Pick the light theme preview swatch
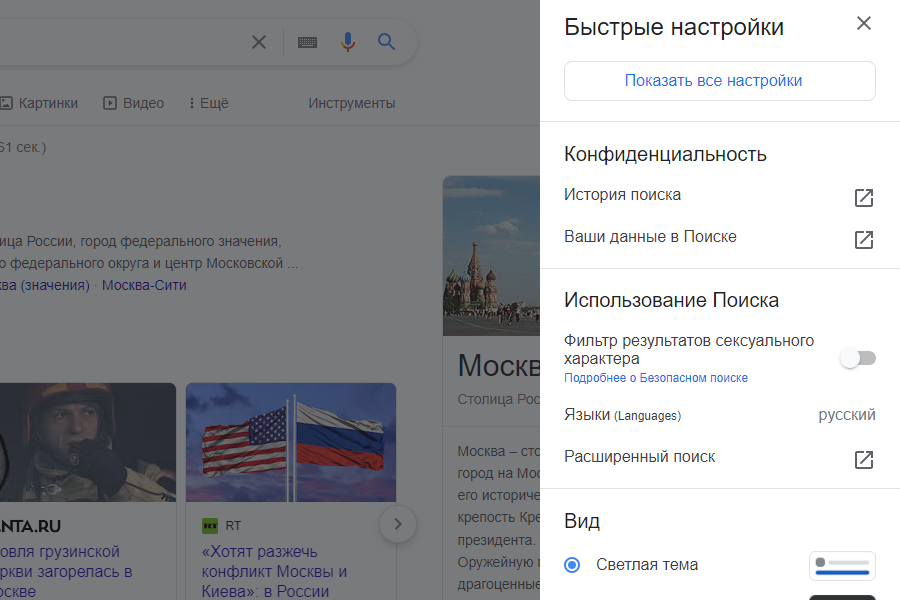This screenshot has width=900, height=600. [842, 566]
